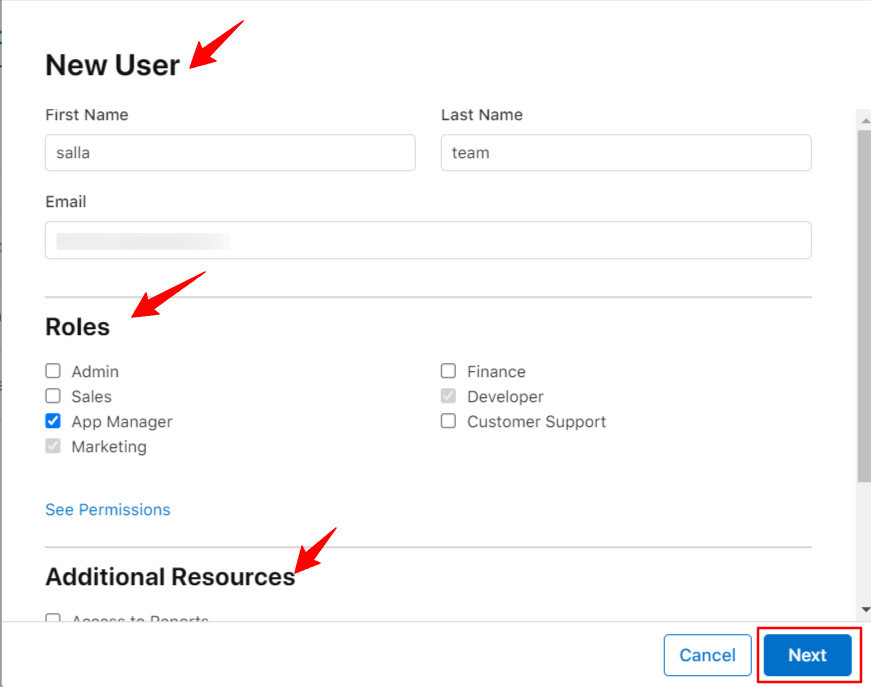Check the Sales role checkbox

pyautogui.click(x=53, y=396)
